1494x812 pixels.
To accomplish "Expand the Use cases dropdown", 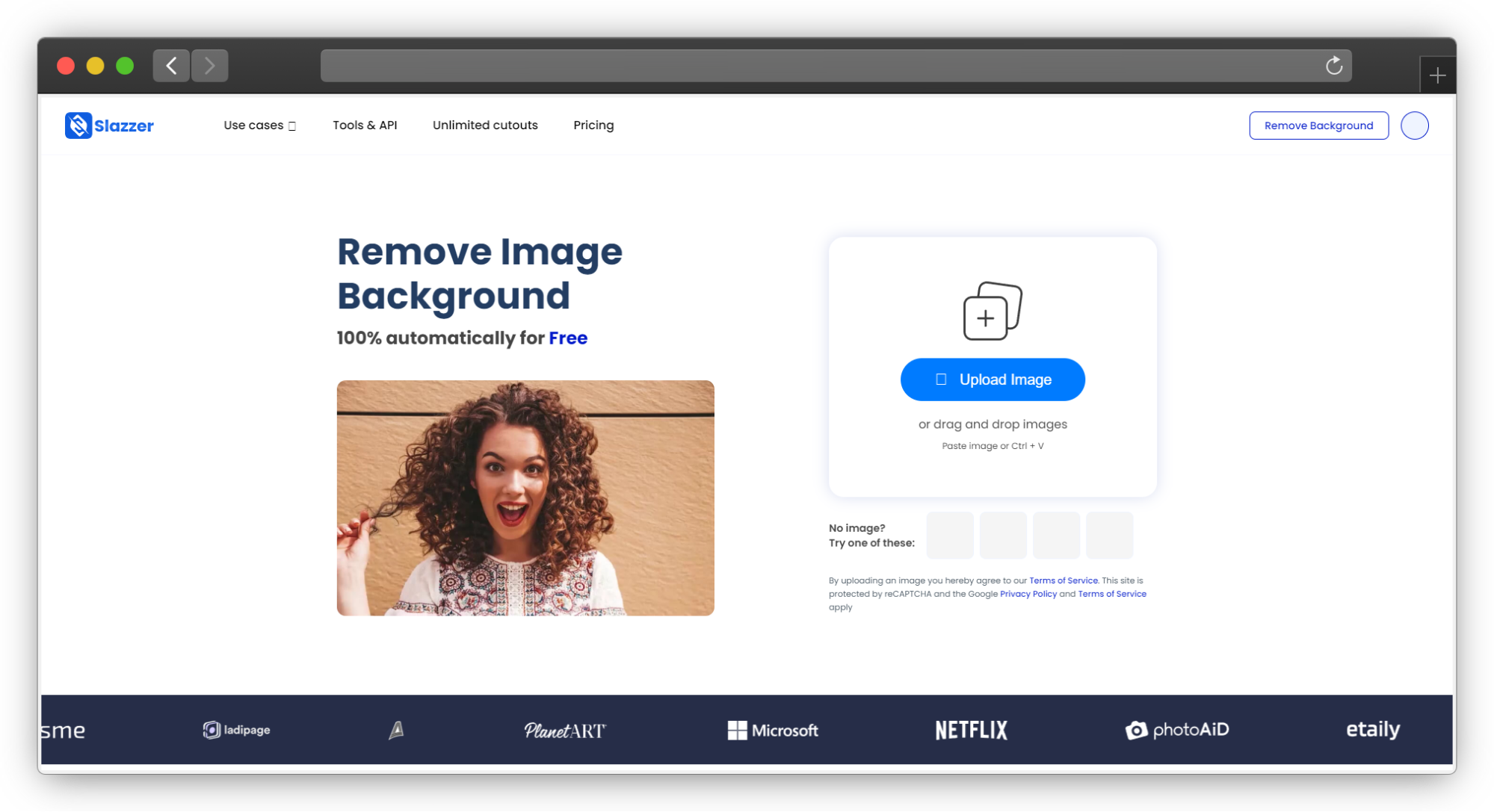I will point(259,125).
